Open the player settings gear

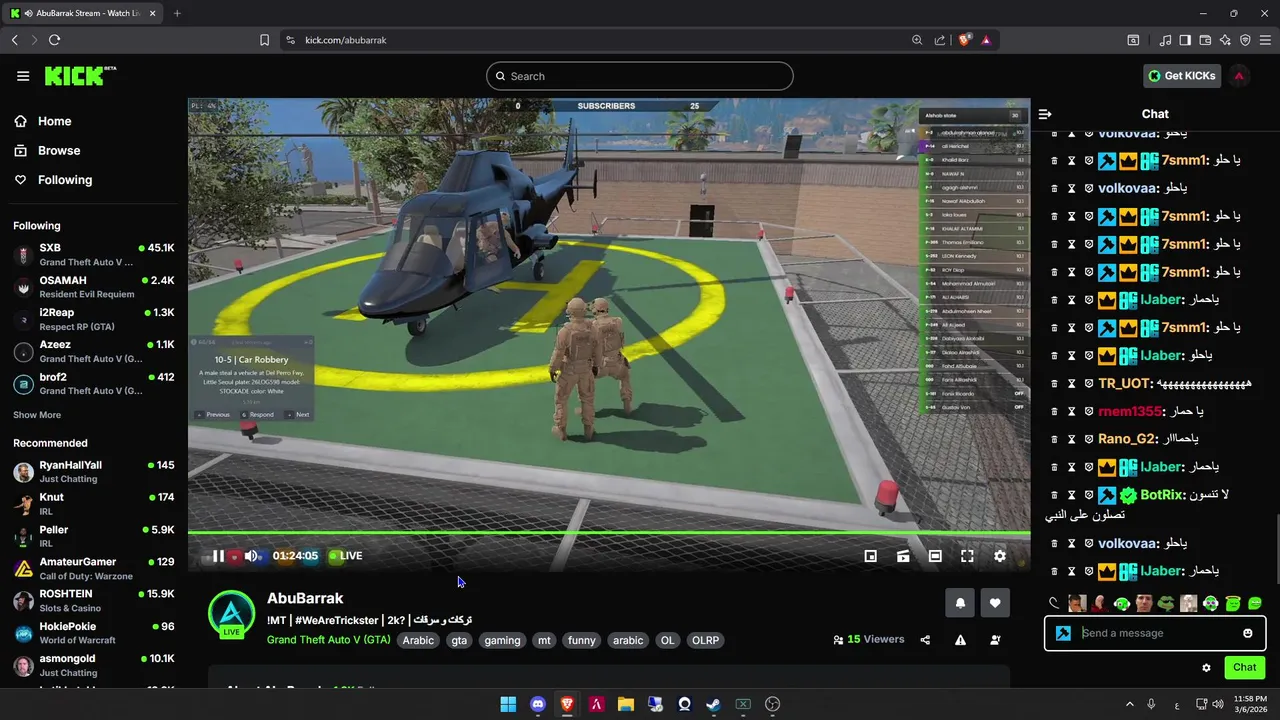coord(1000,556)
